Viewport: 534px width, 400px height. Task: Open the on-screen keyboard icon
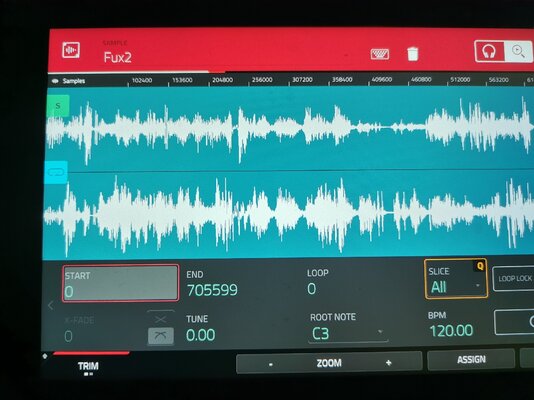click(x=380, y=54)
